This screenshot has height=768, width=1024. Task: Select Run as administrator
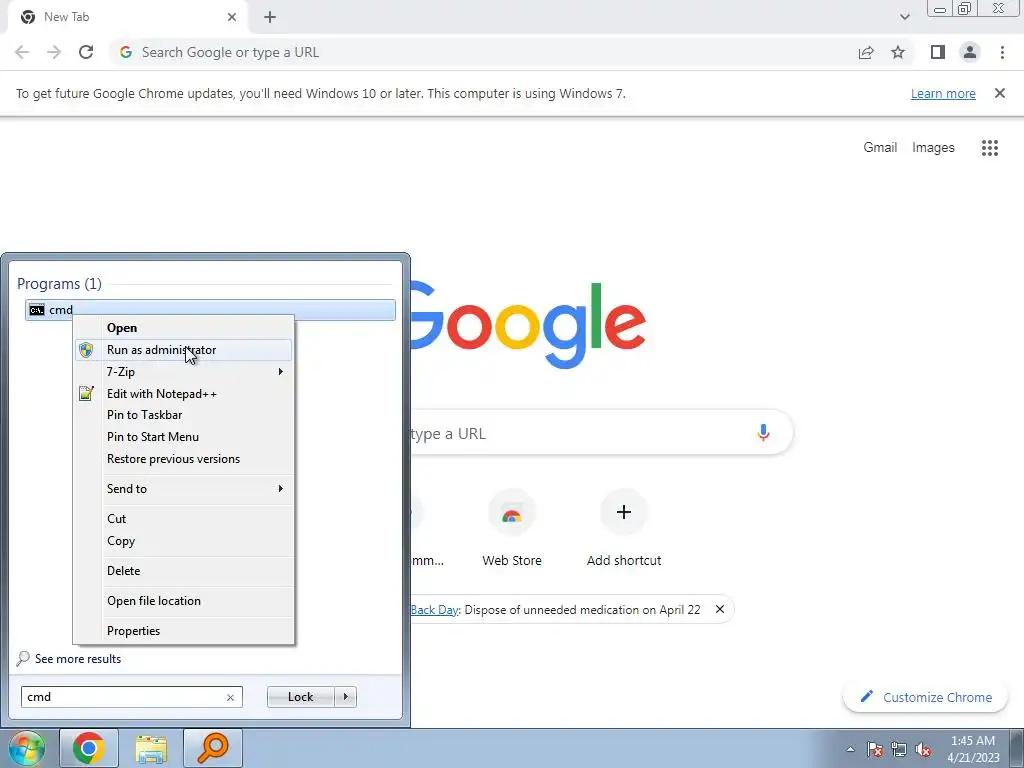[x=184, y=350]
